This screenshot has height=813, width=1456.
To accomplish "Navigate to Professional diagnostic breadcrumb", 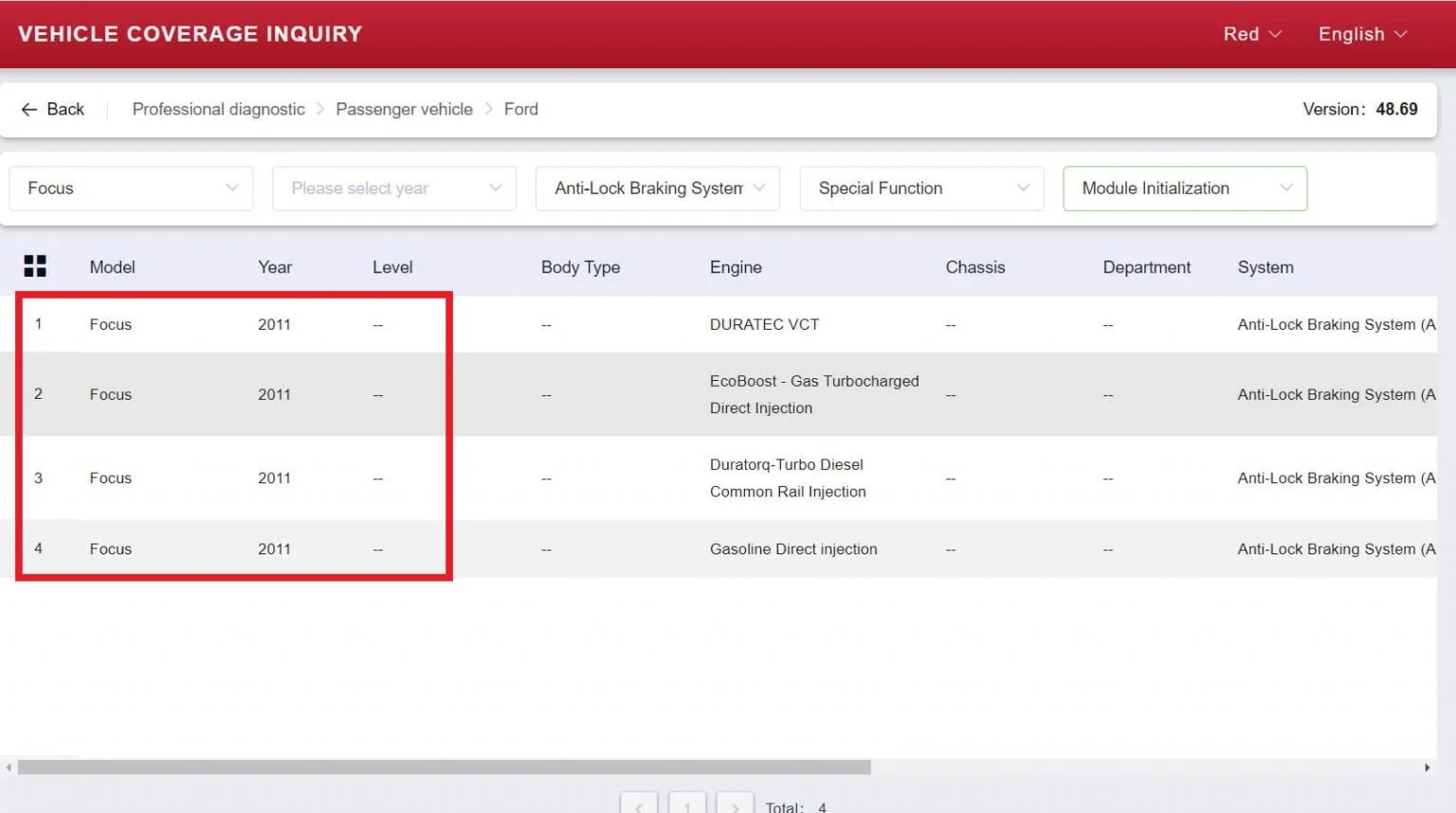I will coord(219,109).
